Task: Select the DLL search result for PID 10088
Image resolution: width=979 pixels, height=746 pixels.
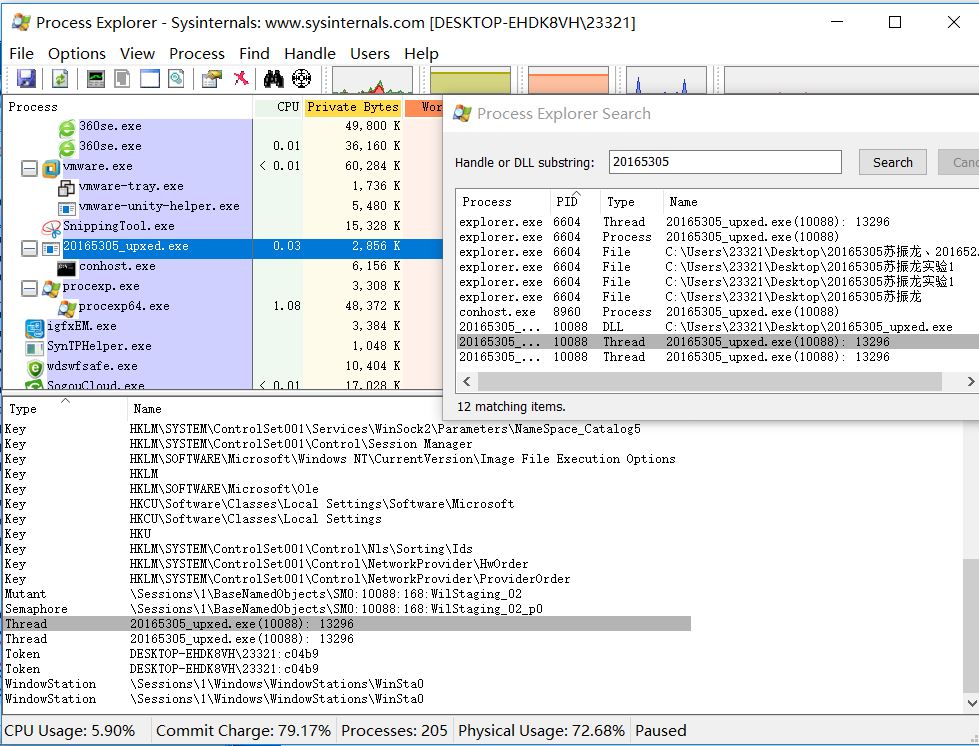Action: (x=718, y=326)
